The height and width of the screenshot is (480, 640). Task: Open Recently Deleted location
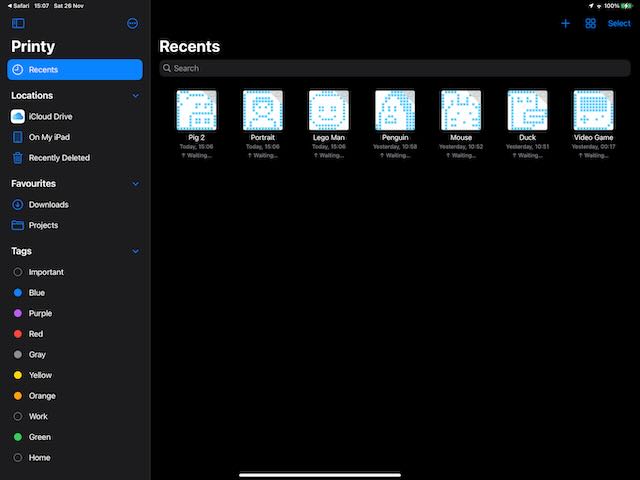[75, 158]
